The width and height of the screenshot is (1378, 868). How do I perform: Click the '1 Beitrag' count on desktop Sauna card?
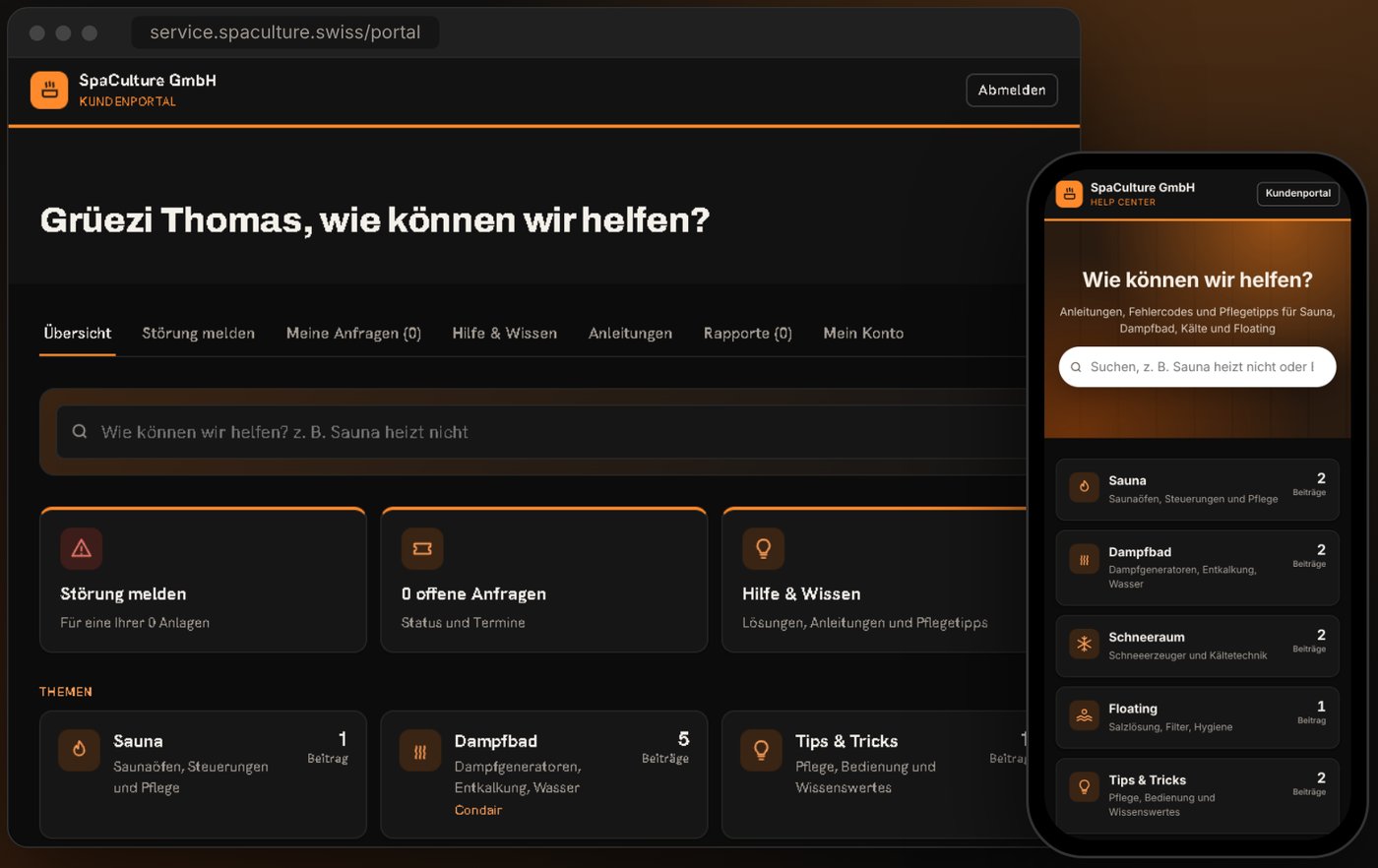click(329, 747)
